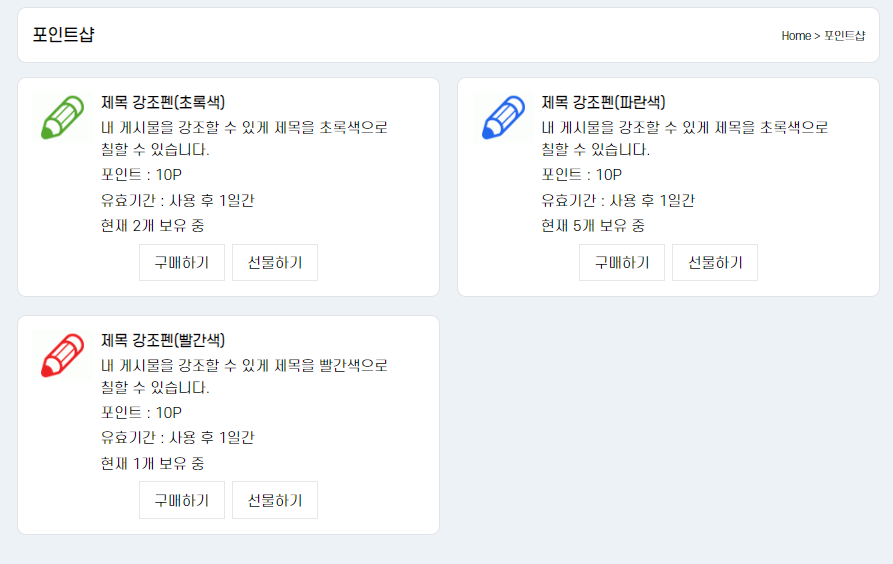Click the blue highlighter pen icon
The image size is (893, 564).
click(x=502, y=117)
